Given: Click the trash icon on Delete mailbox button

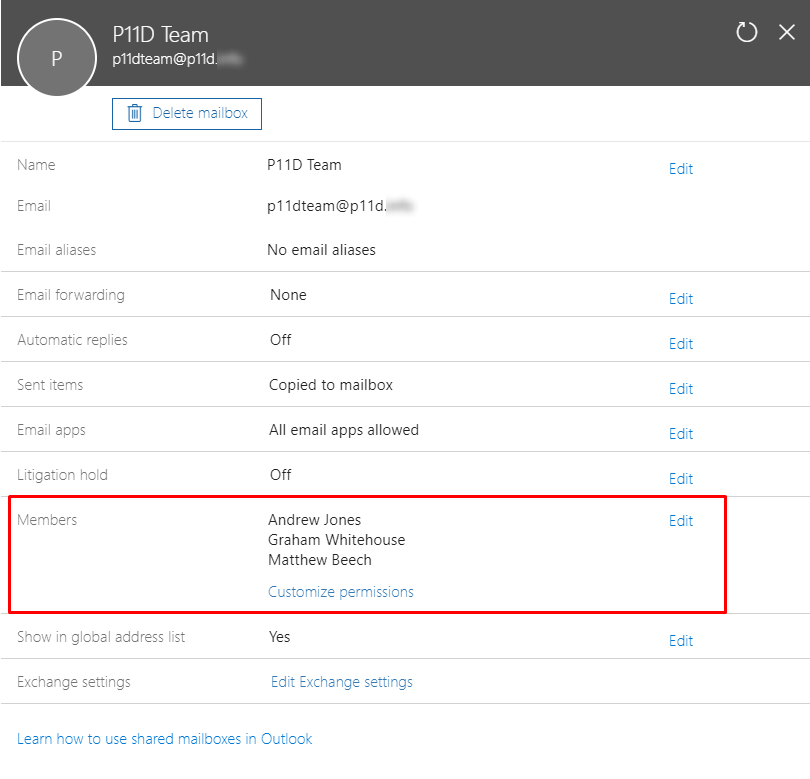Looking at the screenshot, I should (135, 114).
